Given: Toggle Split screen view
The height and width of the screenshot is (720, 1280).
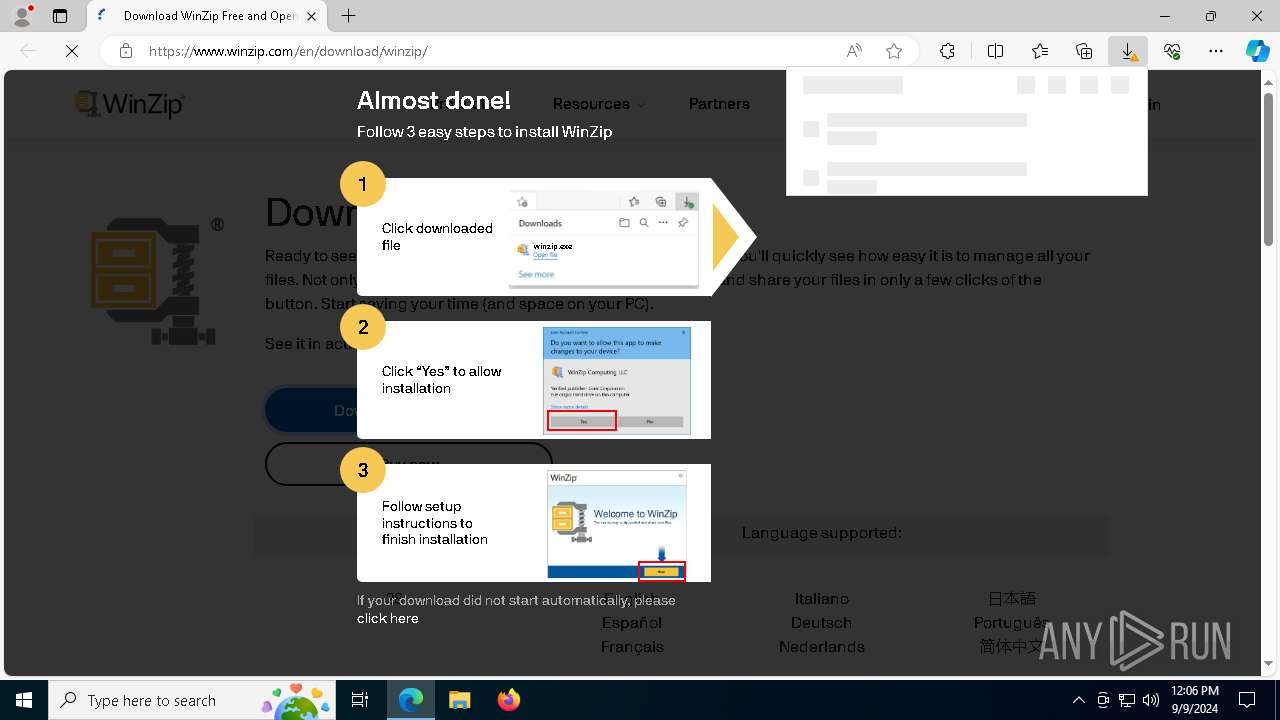Looking at the screenshot, I should point(996,51).
